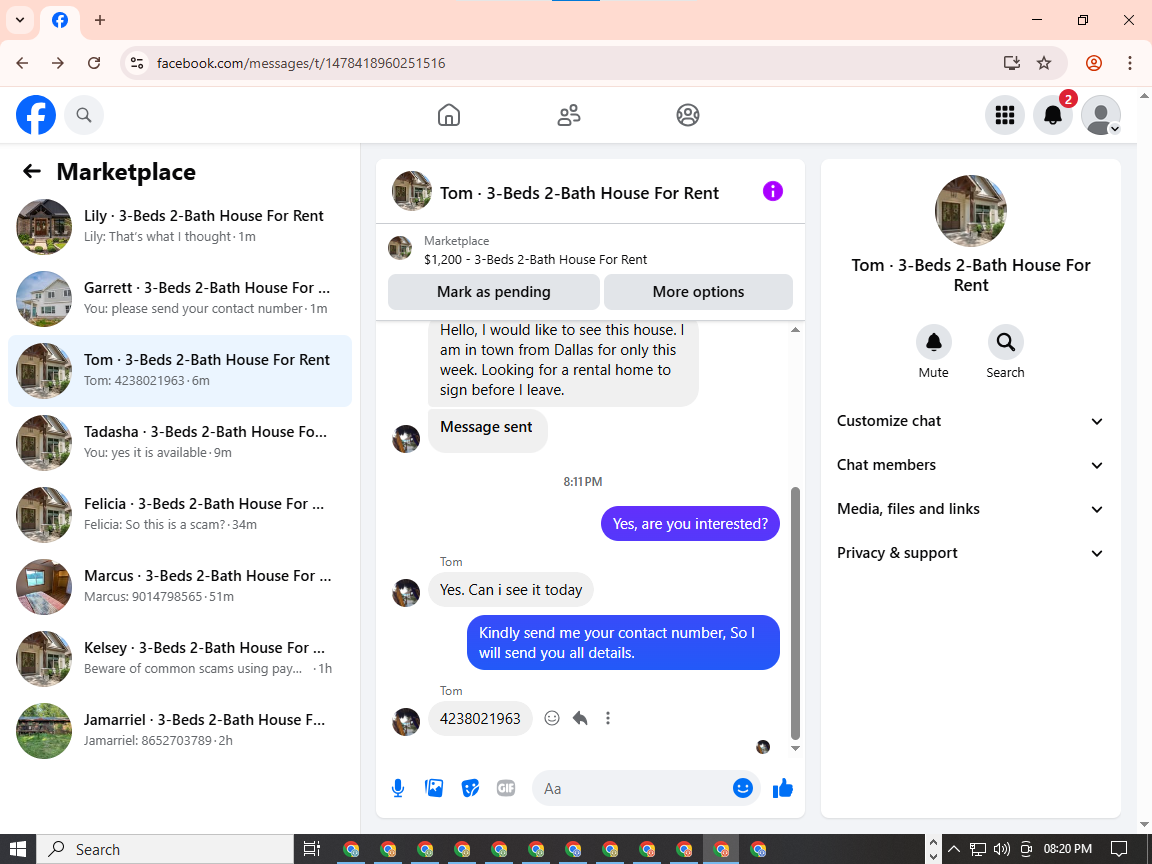Click Mark as pending button
The height and width of the screenshot is (864, 1152).
click(494, 292)
